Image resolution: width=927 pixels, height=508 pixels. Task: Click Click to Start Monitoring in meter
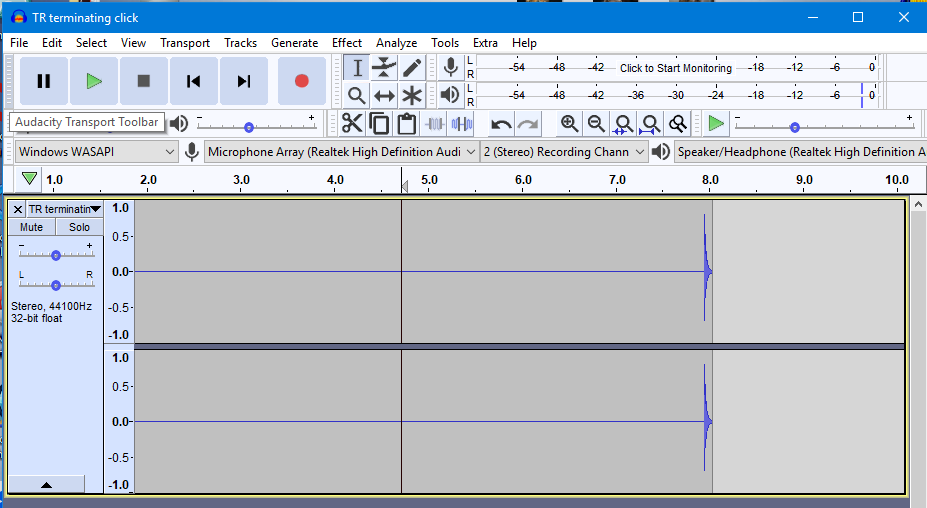pos(676,68)
